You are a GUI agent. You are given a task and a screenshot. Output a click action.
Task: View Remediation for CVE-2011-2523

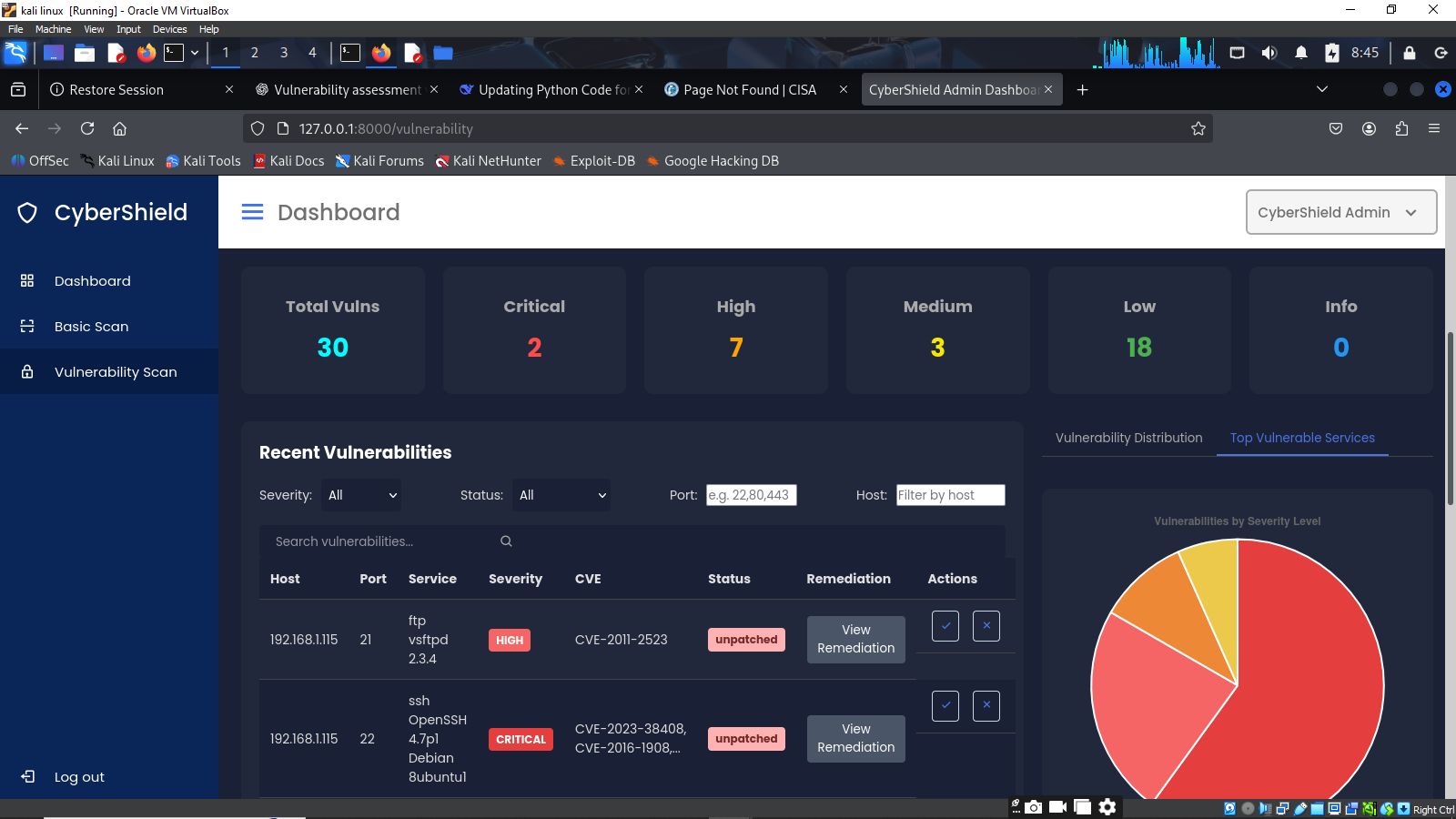[x=856, y=640]
